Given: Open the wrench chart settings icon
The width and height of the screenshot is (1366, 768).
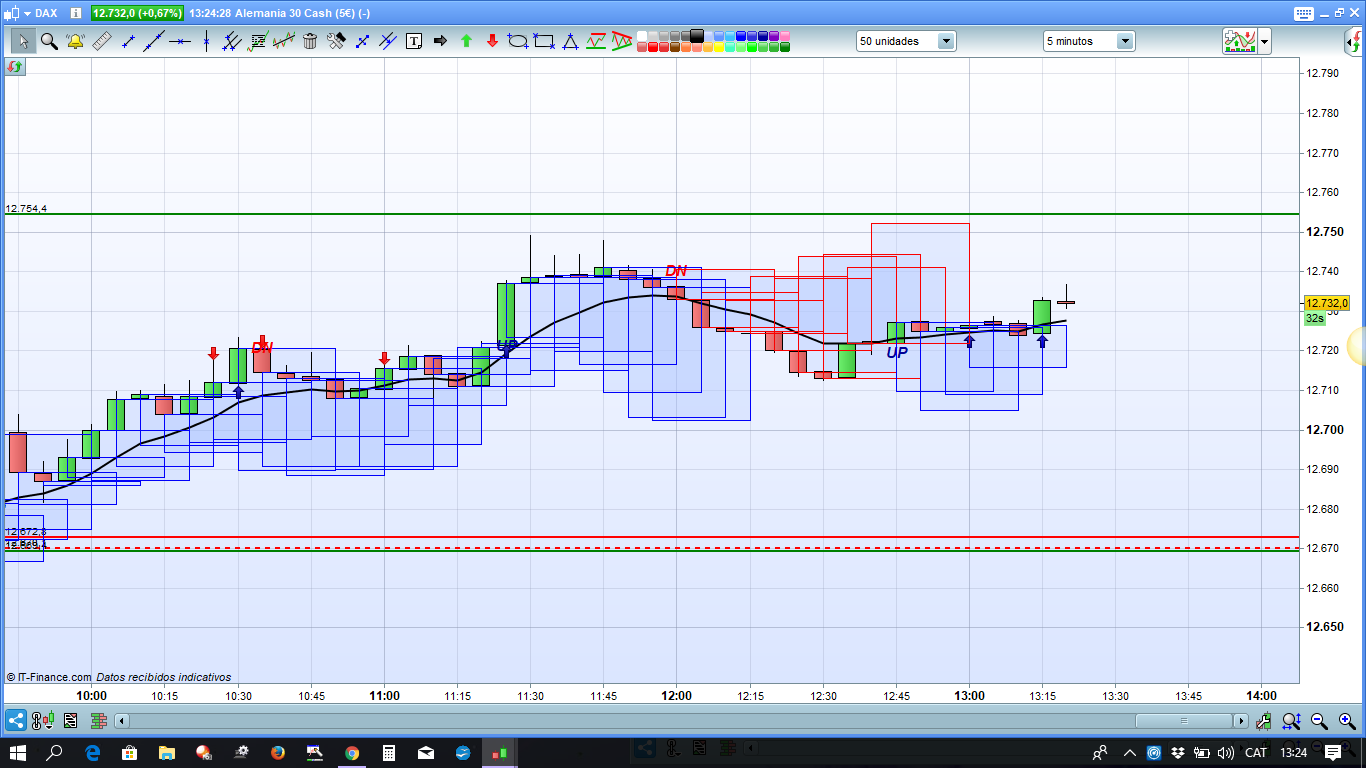Looking at the screenshot, I should (x=1265, y=720).
